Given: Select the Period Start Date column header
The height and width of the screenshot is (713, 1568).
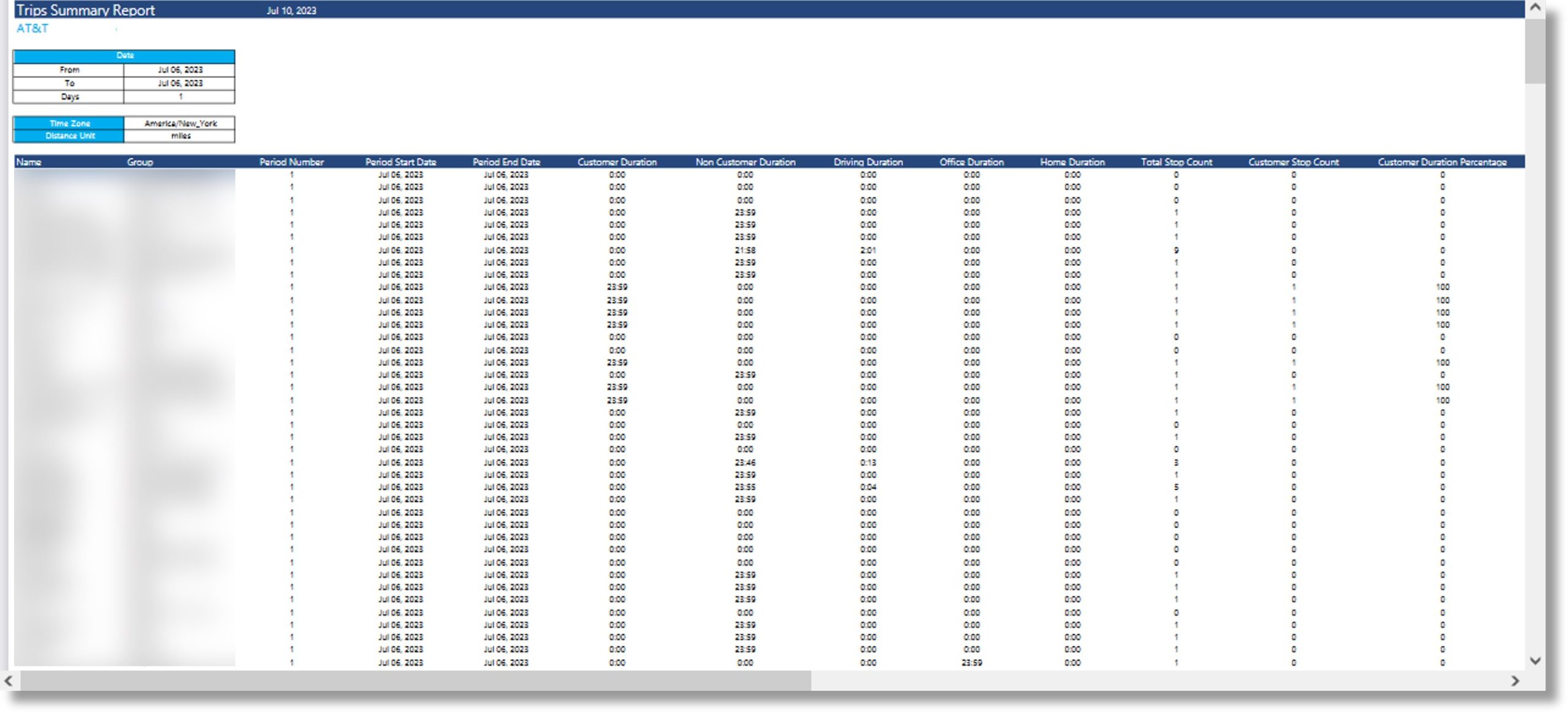Looking at the screenshot, I should pos(401,162).
